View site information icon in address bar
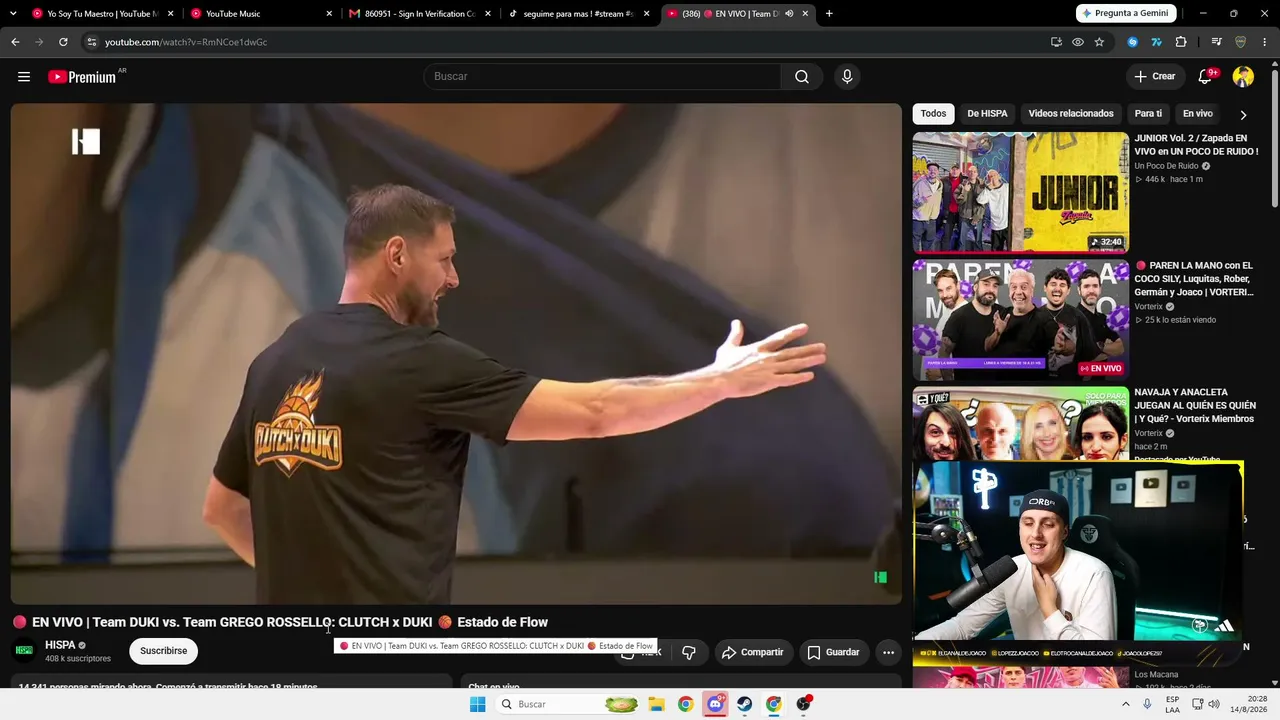Viewport: 1280px width, 720px height. (91, 42)
